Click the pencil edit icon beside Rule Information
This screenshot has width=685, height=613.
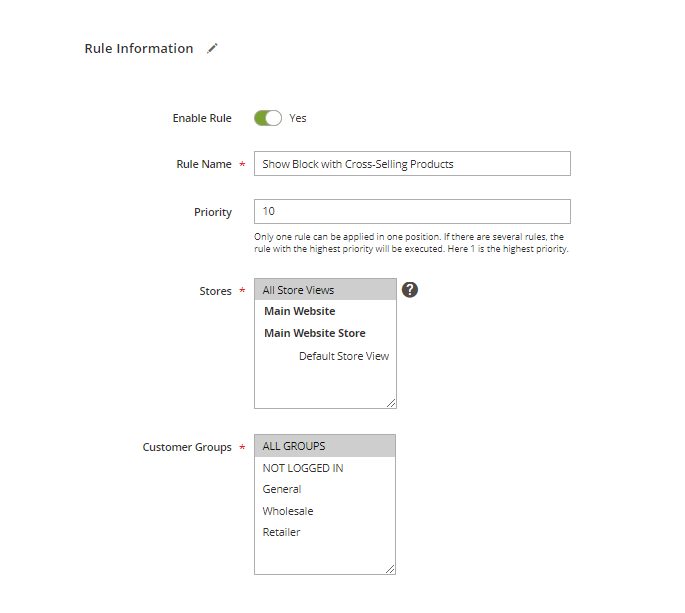[x=212, y=49]
